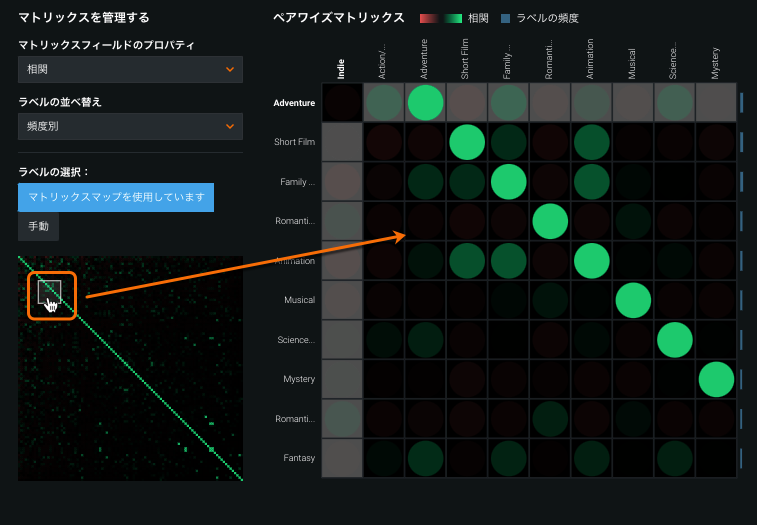Click the Mystery diagonal bright green circle
757x525 pixels.
coord(716,379)
